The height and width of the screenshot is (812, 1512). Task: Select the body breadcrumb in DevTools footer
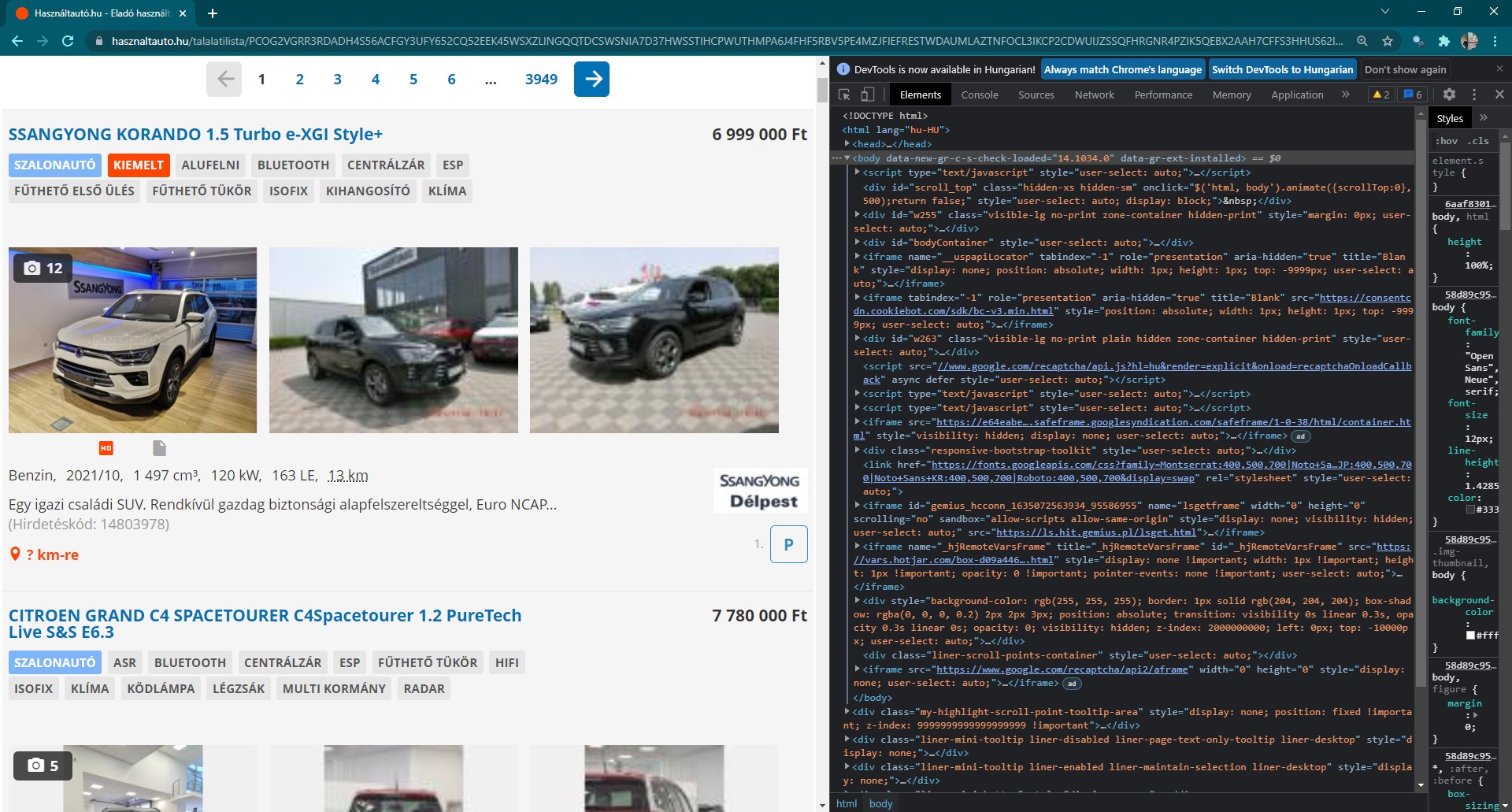[880, 803]
